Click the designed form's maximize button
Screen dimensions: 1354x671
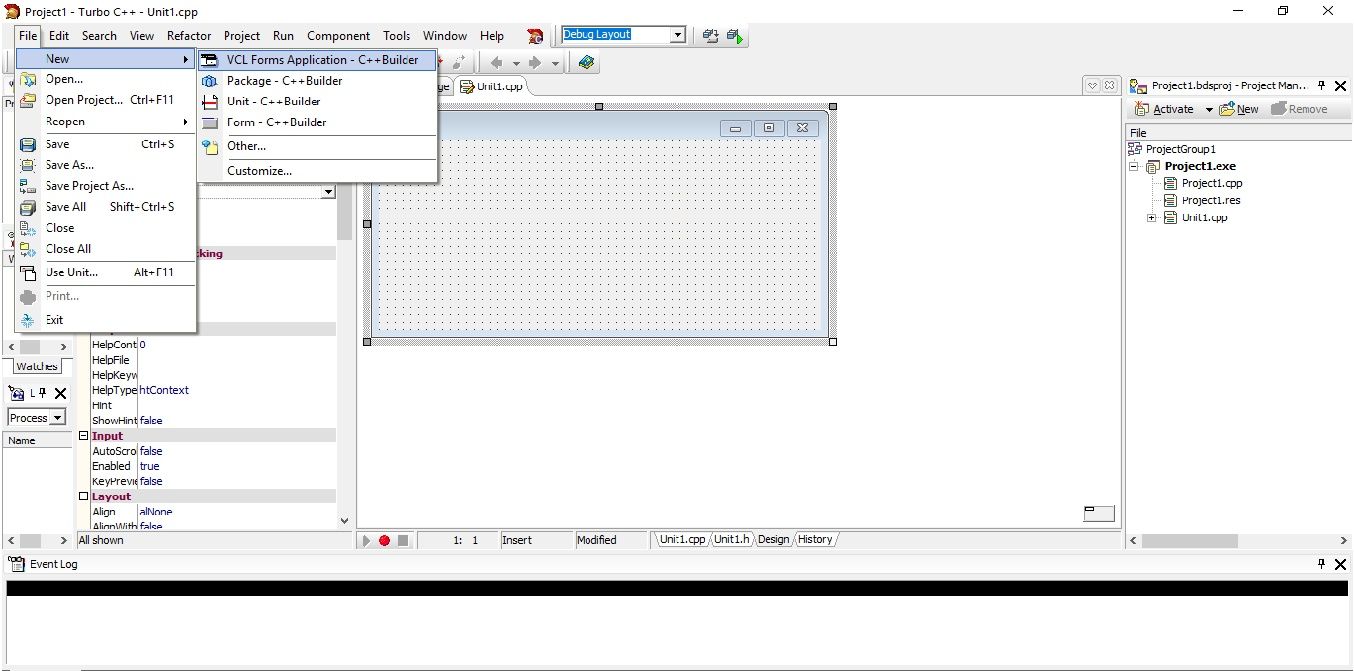(769, 128)
